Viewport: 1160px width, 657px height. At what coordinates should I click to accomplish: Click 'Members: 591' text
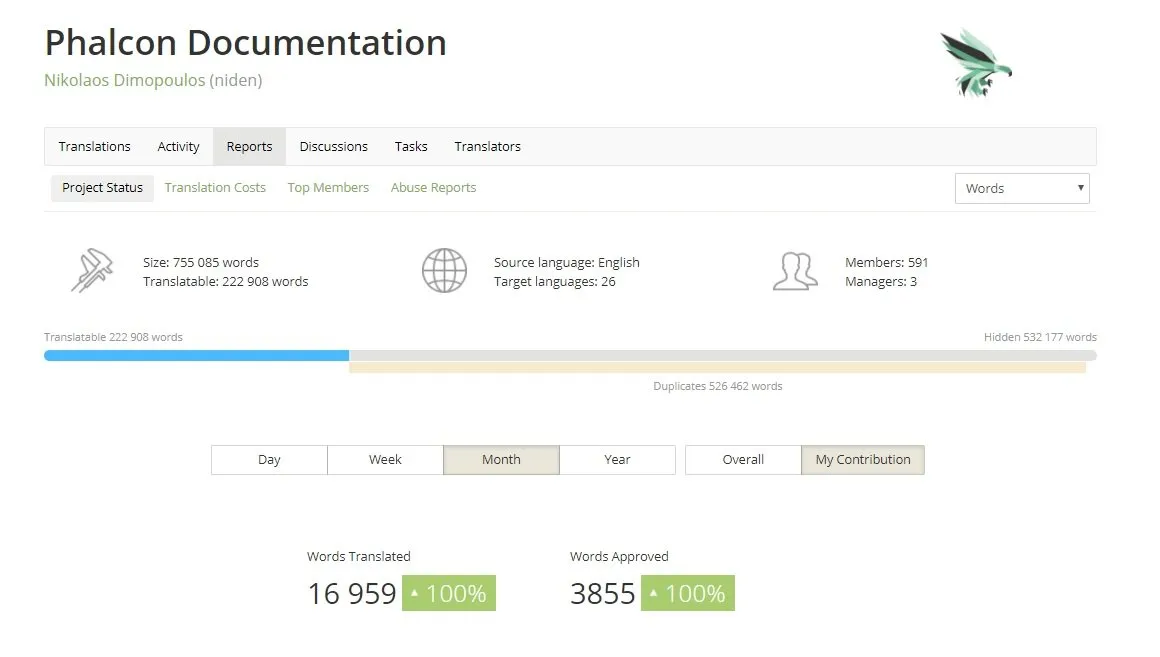tap(886, 263)
